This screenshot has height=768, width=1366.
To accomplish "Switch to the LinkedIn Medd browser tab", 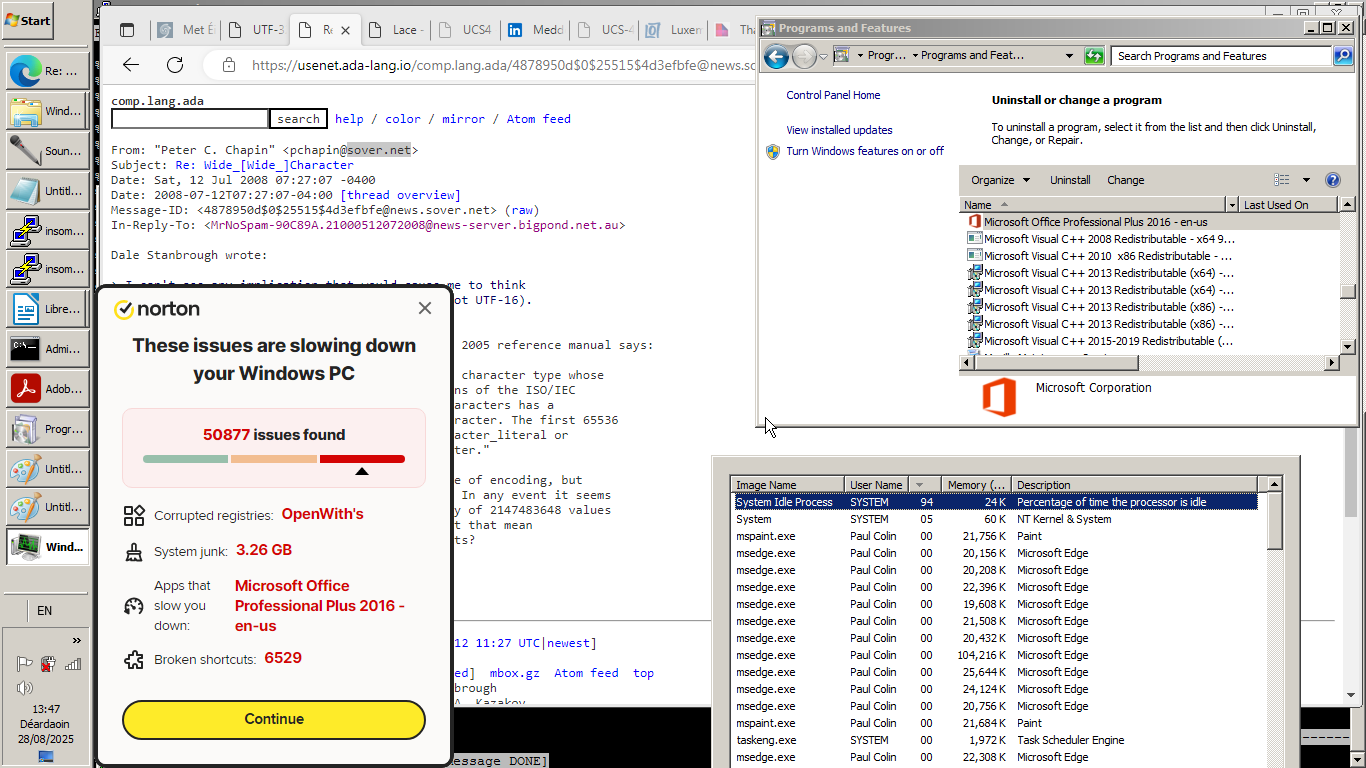I will (x=534, y=30).
